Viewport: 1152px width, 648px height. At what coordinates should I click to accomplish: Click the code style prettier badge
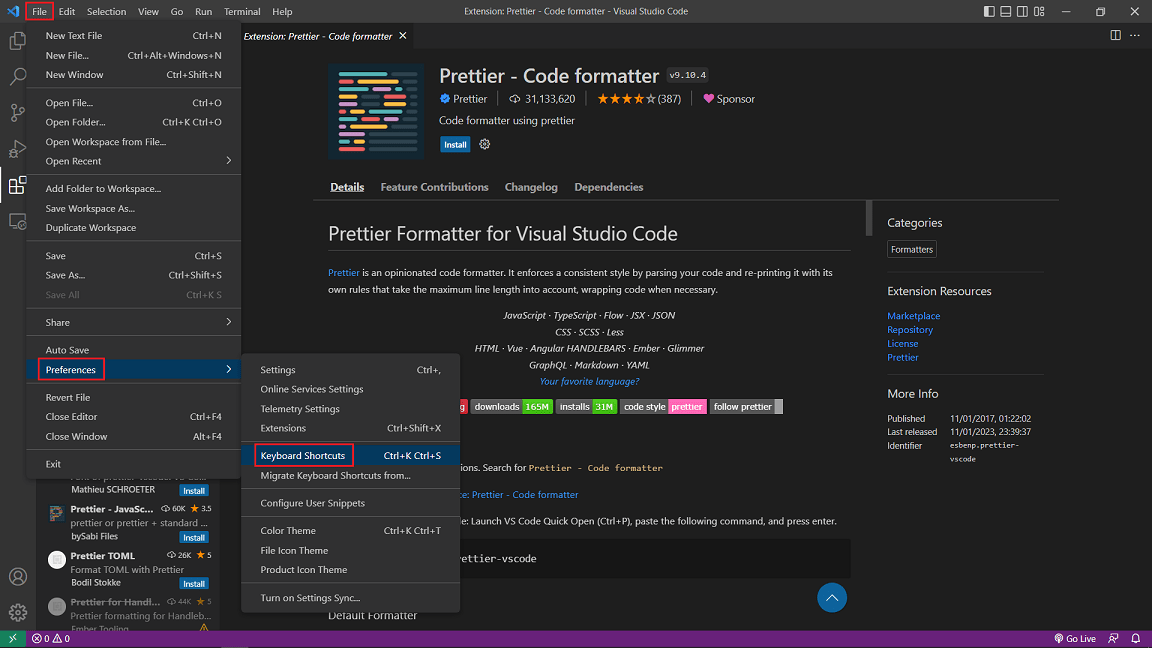[x=663, y=406]
